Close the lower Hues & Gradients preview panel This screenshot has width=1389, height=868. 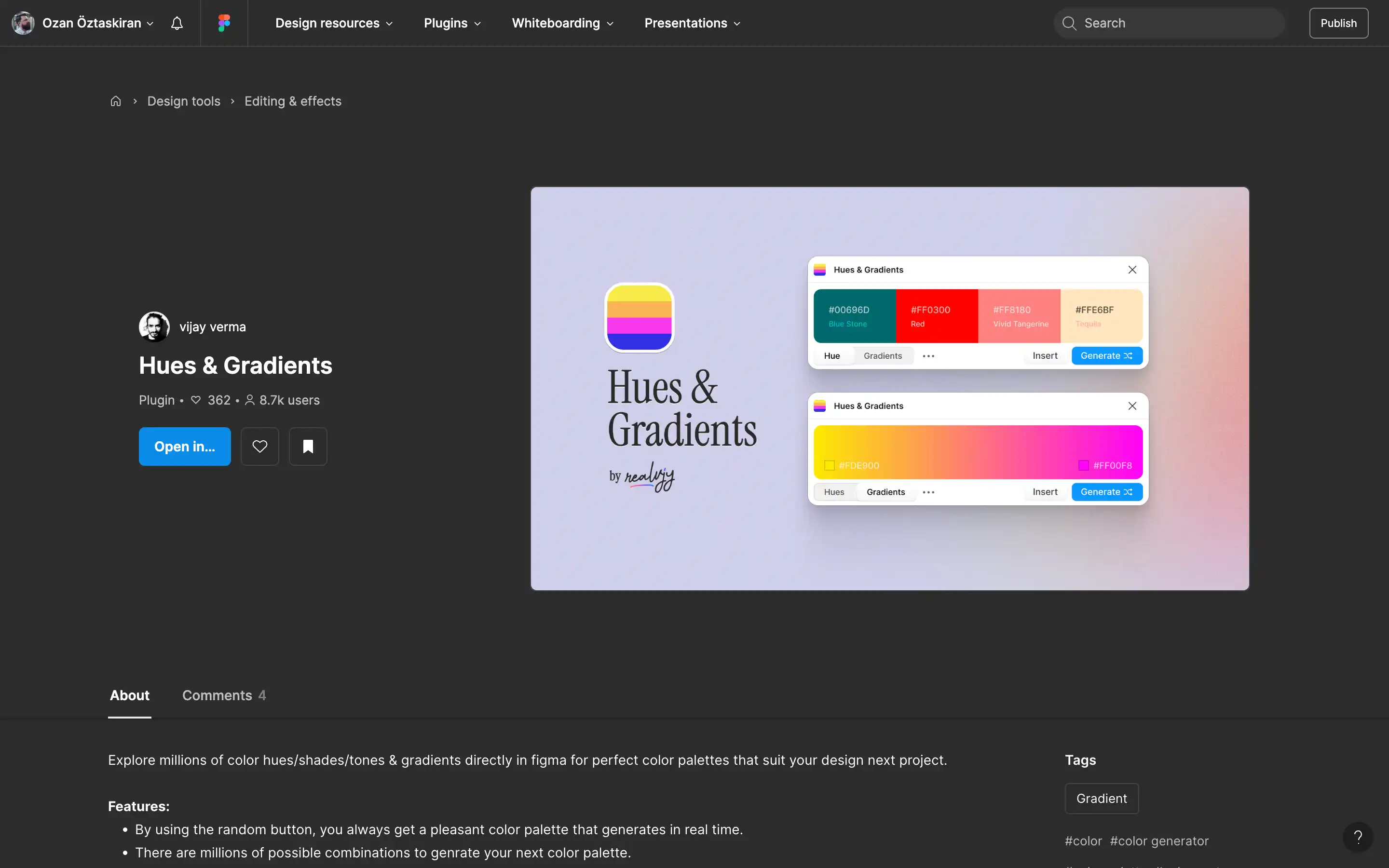(x=1132, y=406)
